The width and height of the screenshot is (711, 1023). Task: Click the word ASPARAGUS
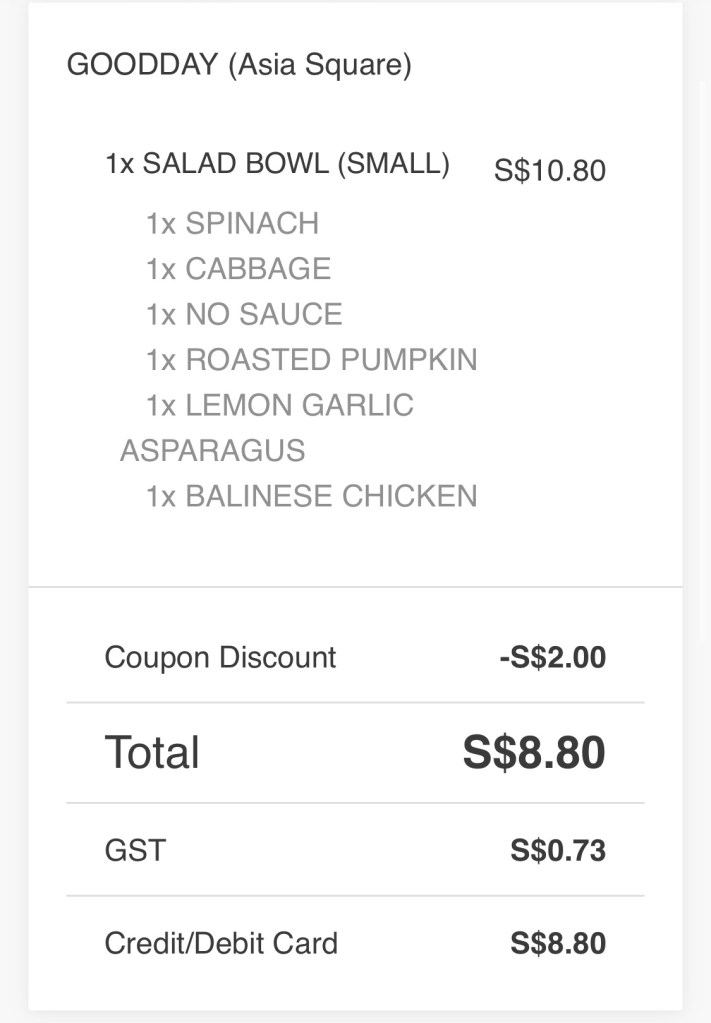212,450
